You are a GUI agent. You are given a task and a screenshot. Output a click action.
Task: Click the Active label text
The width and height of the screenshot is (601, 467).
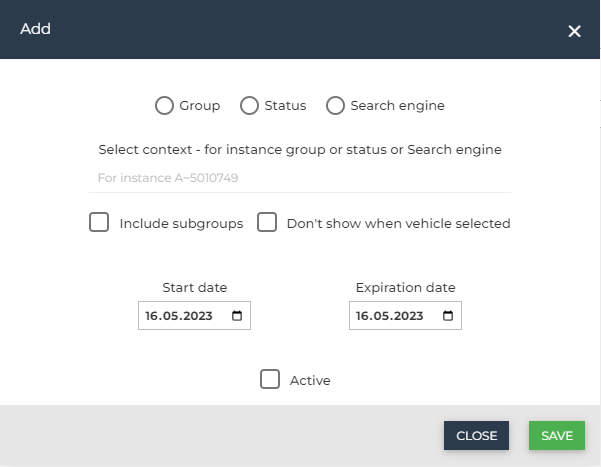[310, 380]
